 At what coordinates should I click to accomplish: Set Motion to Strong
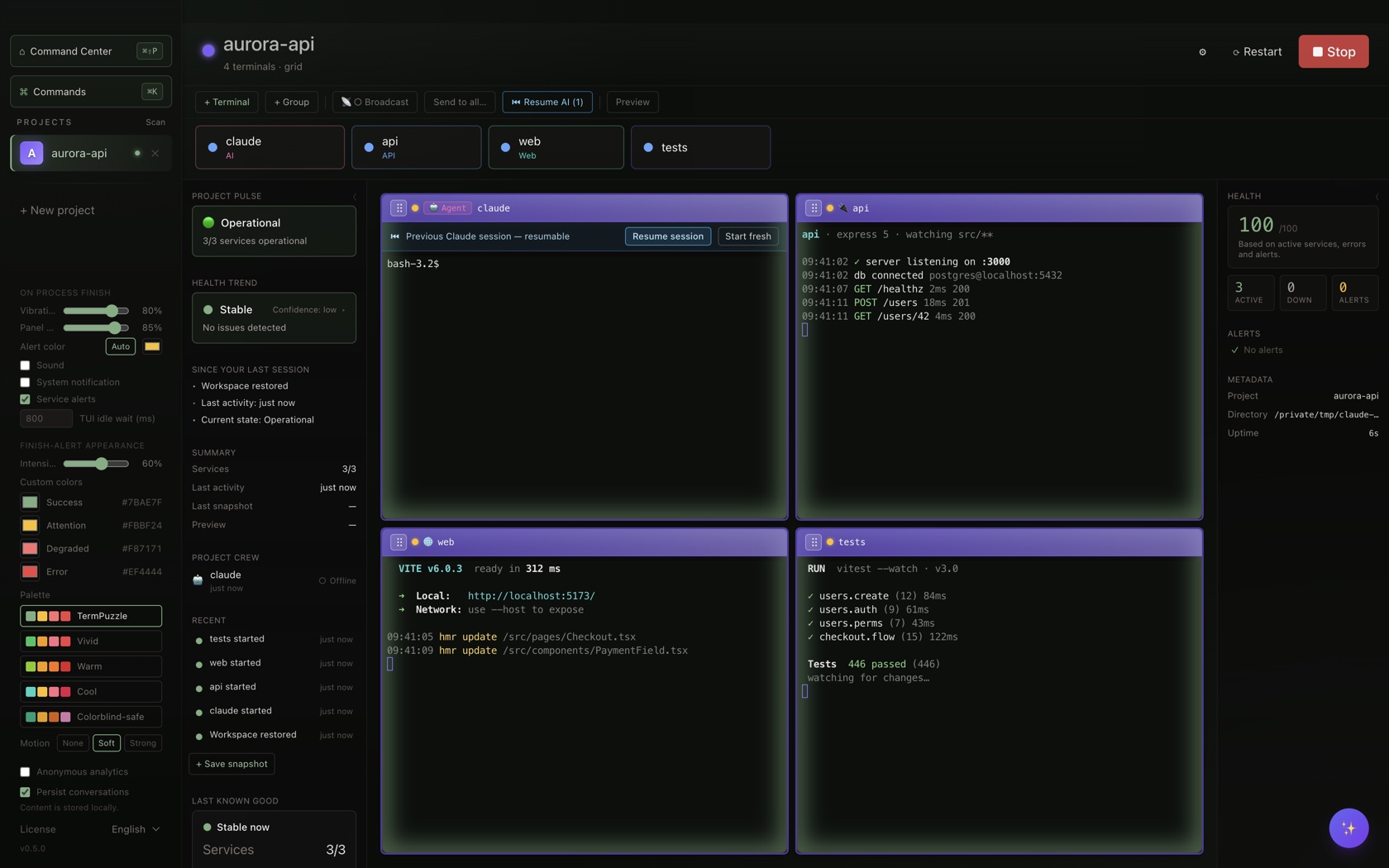142,743
